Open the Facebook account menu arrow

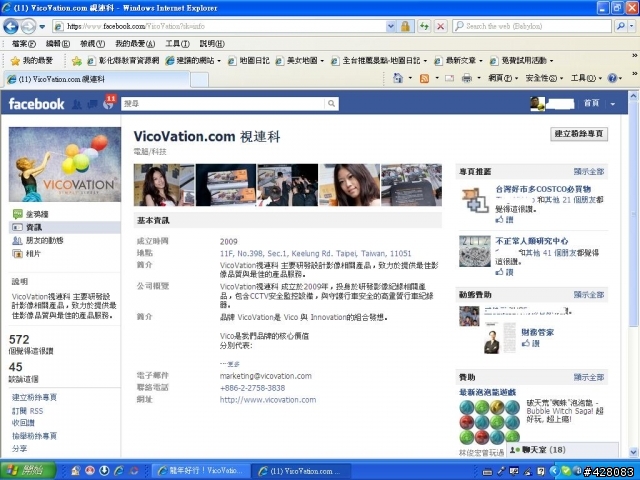(613, 104)
